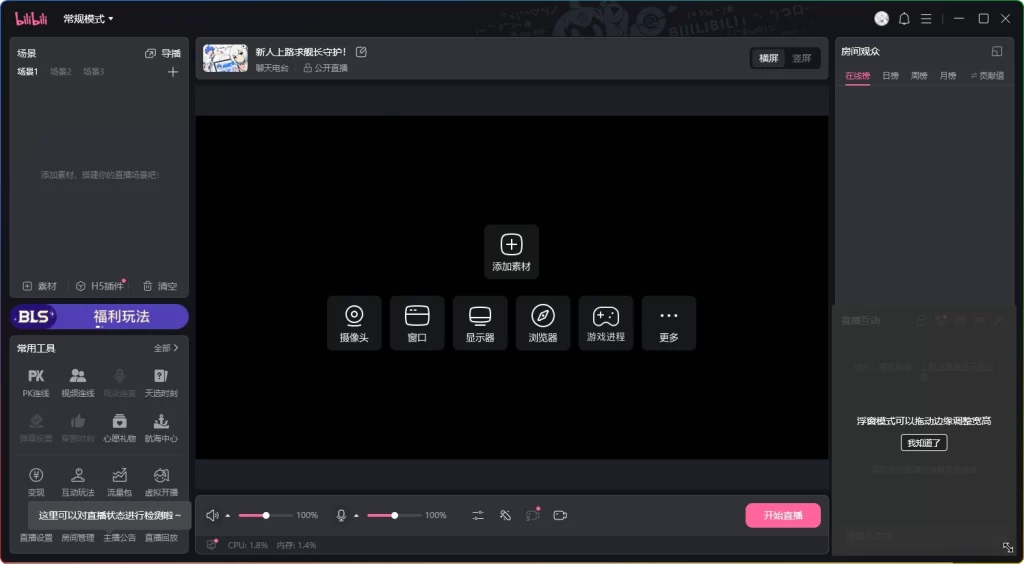Open the 更多 more sources tile
This screenshot has height=564, width=1024.
[x=669, y=323]
